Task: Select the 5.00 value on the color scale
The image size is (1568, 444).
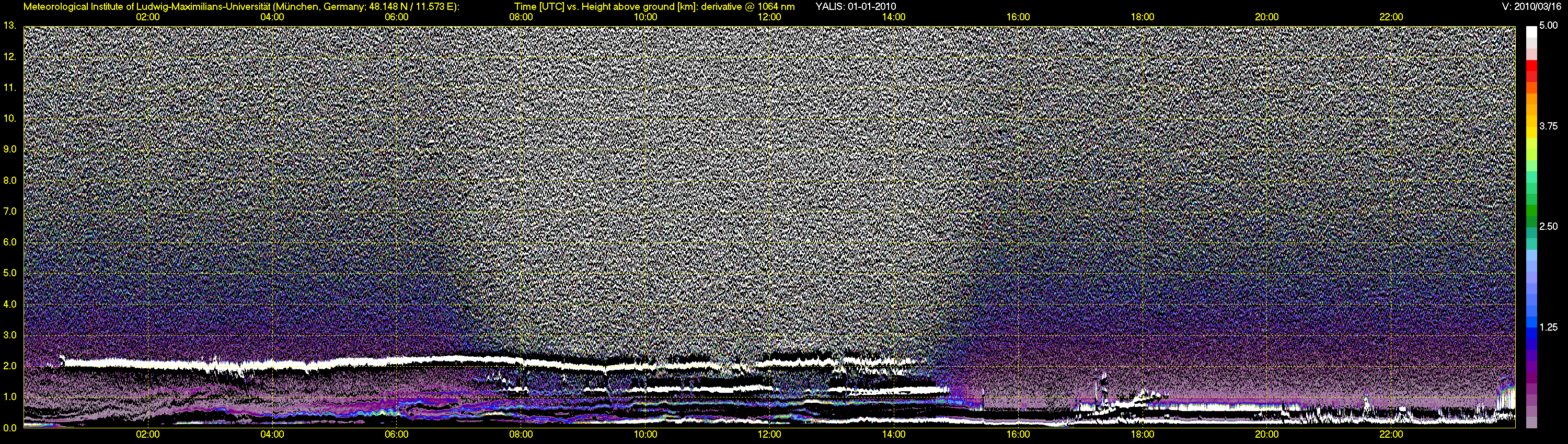Action: pos(1549,26)
